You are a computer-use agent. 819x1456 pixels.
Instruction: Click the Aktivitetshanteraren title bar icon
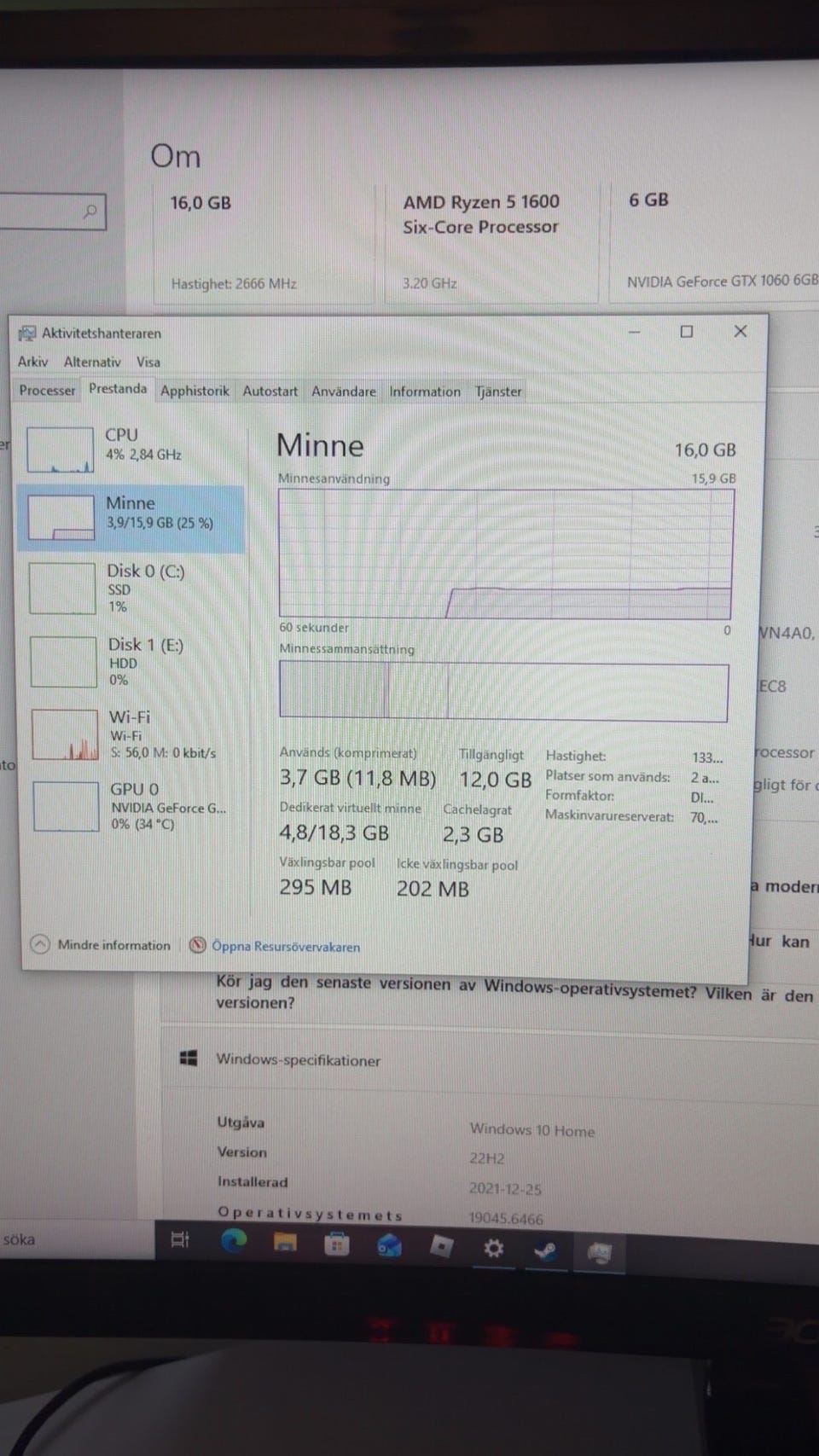(27, 333)
